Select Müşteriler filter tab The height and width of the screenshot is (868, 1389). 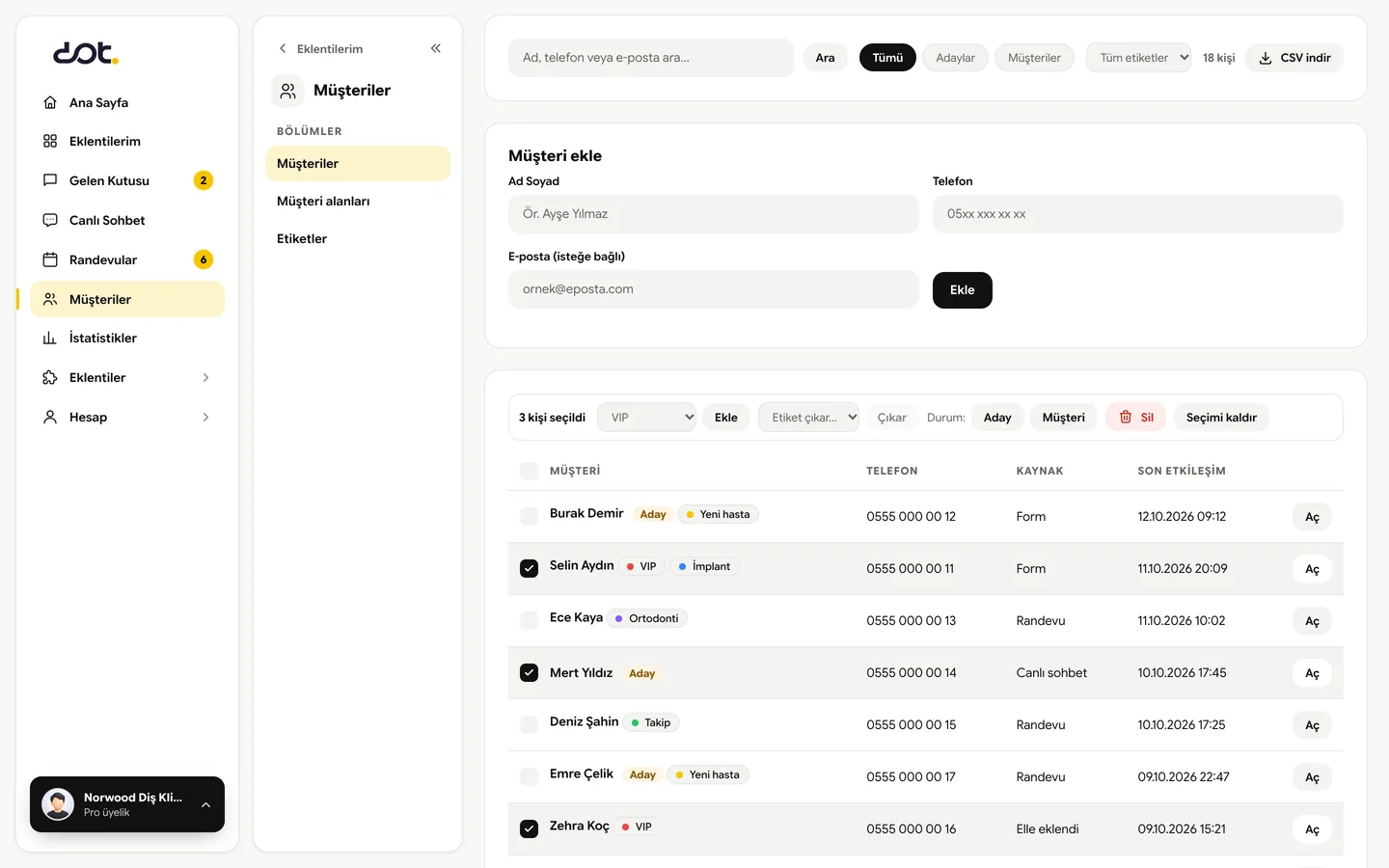tap(1034, 58)
